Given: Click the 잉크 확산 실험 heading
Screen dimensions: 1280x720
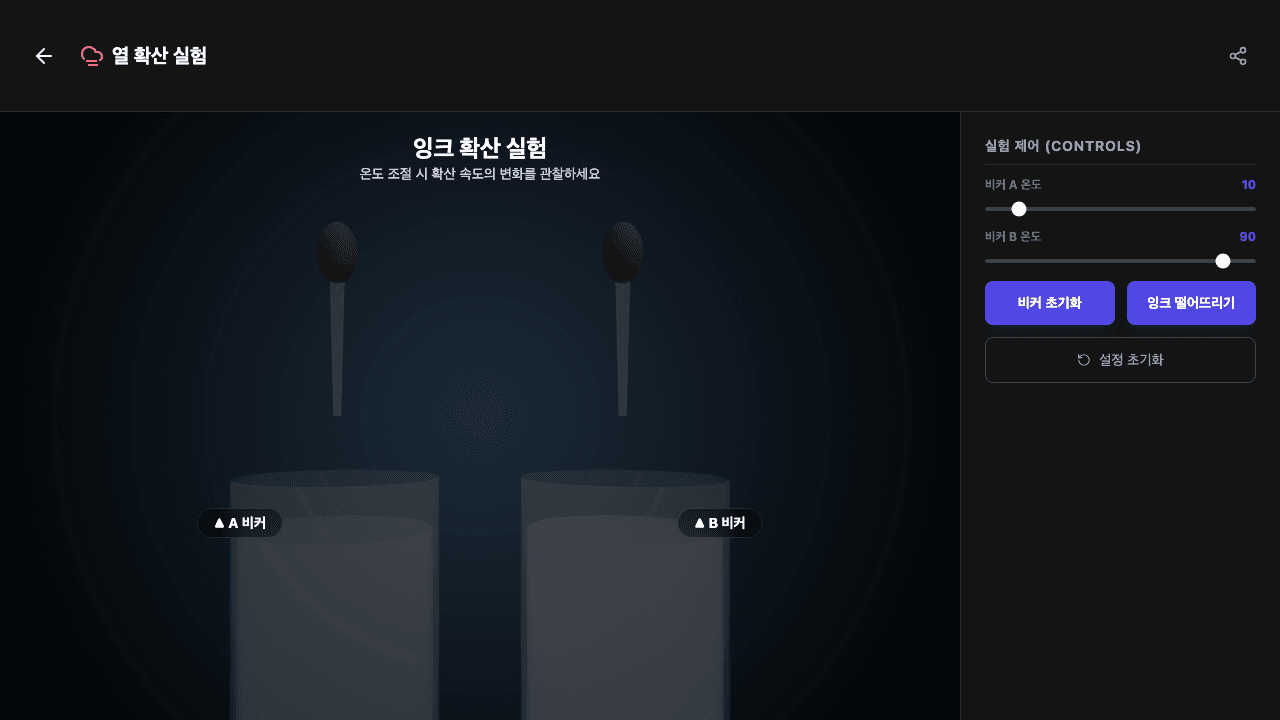Looking at the screenshot, I should point(480,147).
